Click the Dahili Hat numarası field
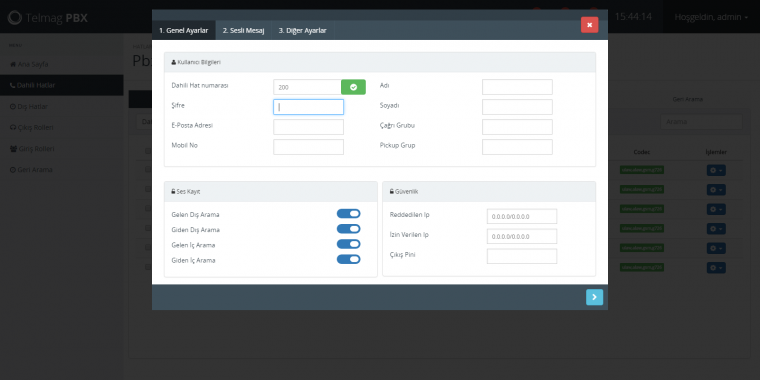 (x=307, y=87)
